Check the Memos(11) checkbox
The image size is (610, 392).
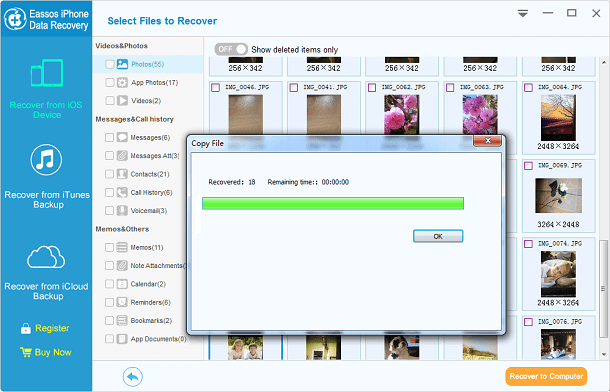(x=110, y=247)
